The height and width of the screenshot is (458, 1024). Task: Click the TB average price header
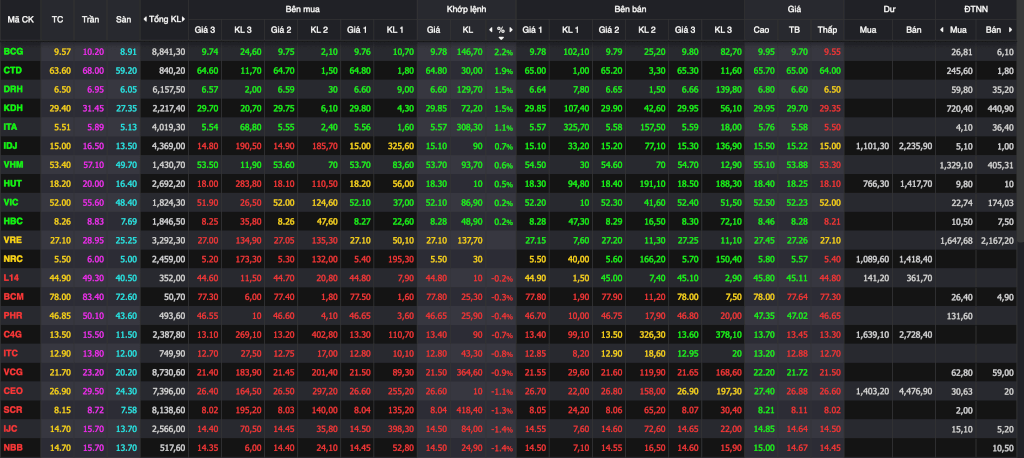pos(794,30)
